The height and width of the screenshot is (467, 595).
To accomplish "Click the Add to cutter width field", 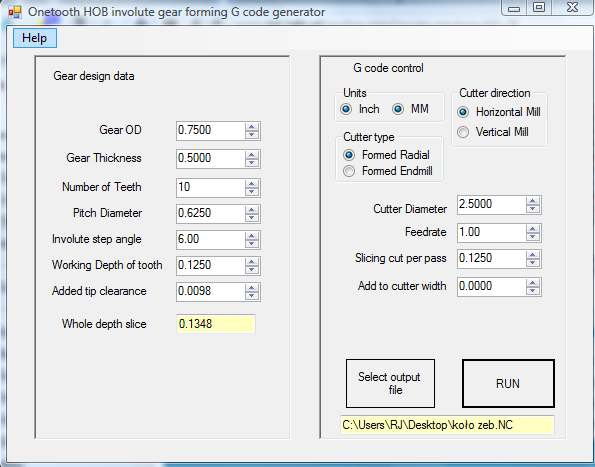I will [491, 286].
